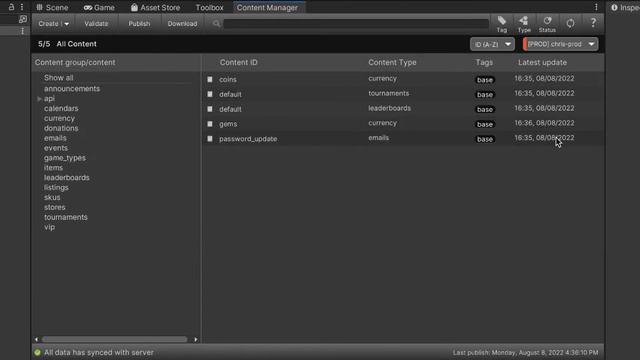The image size is (640, 360).
Task: Focus the content search field
Action: click(x=356, y=24)
